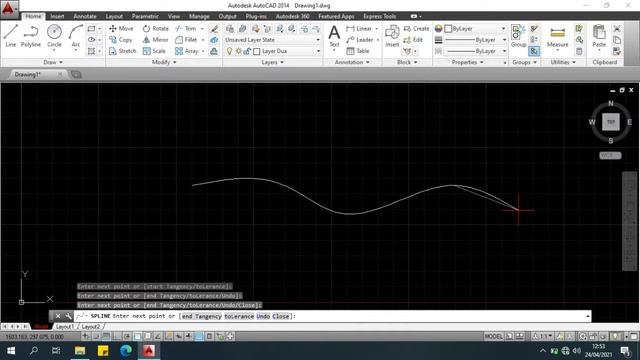The height and width of the screenshot is (360, 640).
Task: Expand the Annotation panel
Action: [x=352, y=62]
